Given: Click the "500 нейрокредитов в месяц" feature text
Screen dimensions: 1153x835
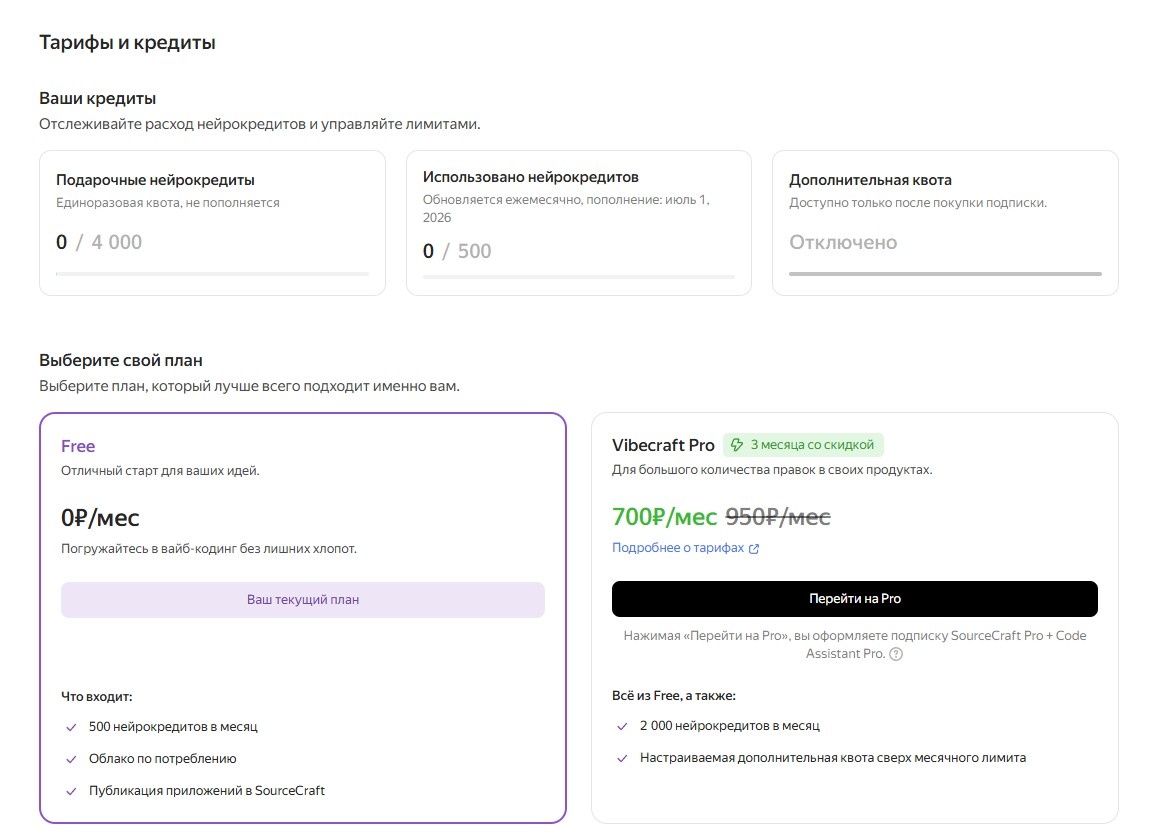Looking at the screenshot, I should click(x=173, y=727).
